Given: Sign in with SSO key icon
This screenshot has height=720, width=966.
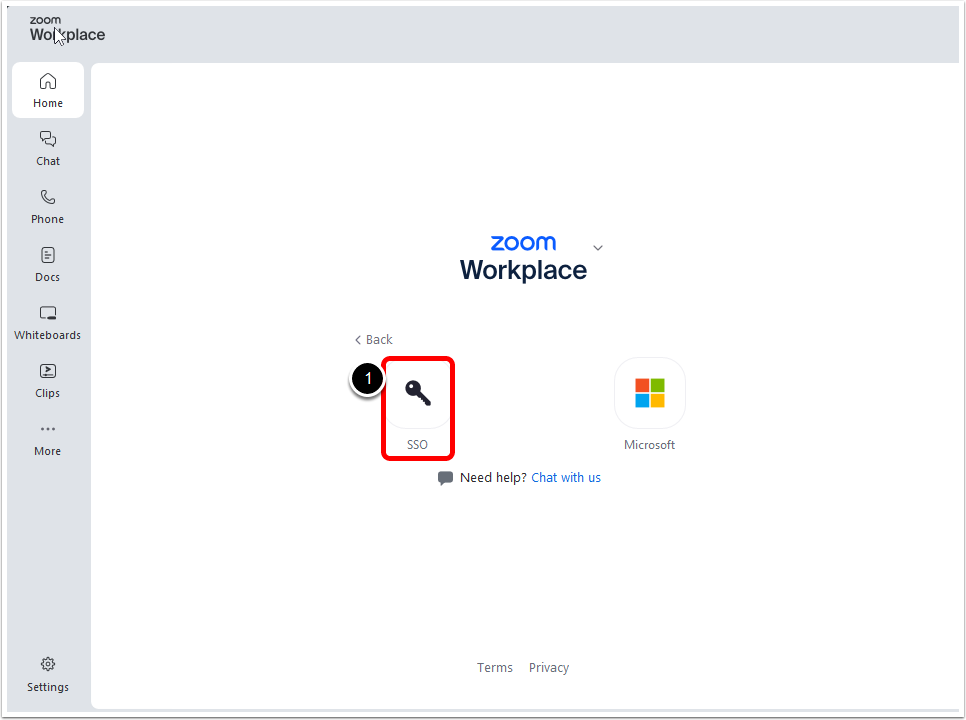Looking at the screenshot, I should pos(418,393).
